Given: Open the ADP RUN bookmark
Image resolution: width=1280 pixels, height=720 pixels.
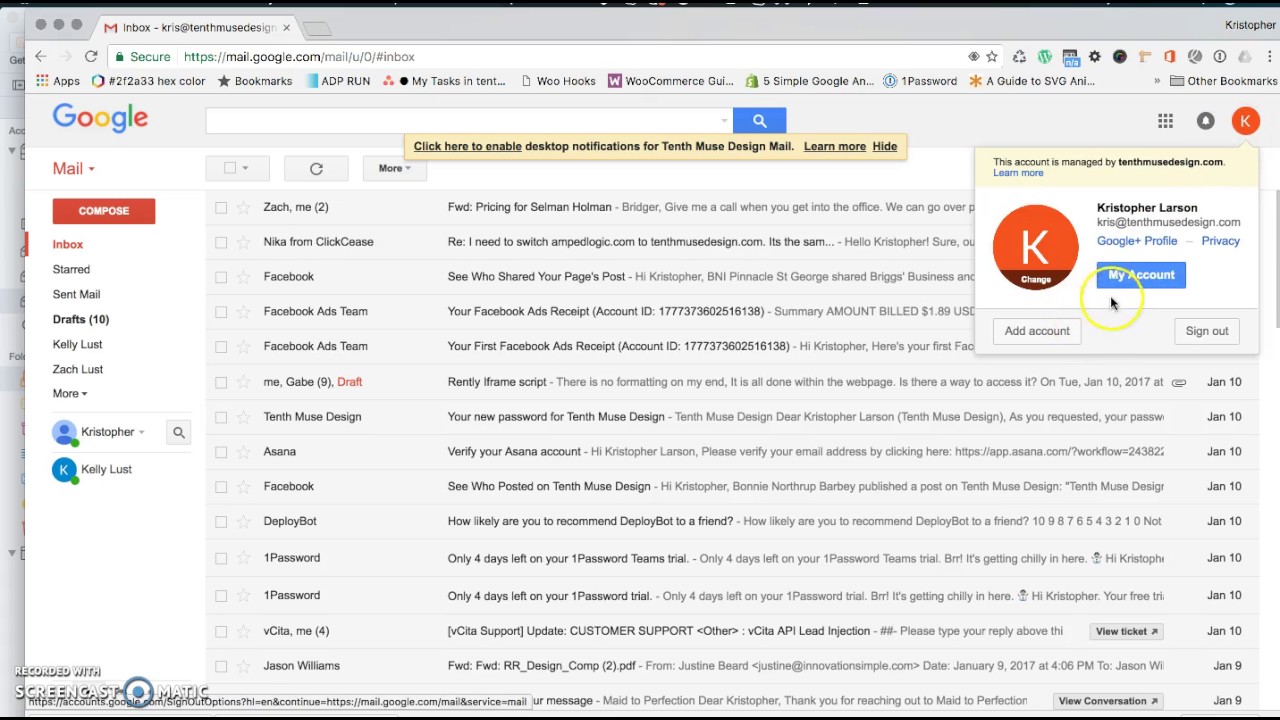Looking at the screenshot, I should coord(337,81).
